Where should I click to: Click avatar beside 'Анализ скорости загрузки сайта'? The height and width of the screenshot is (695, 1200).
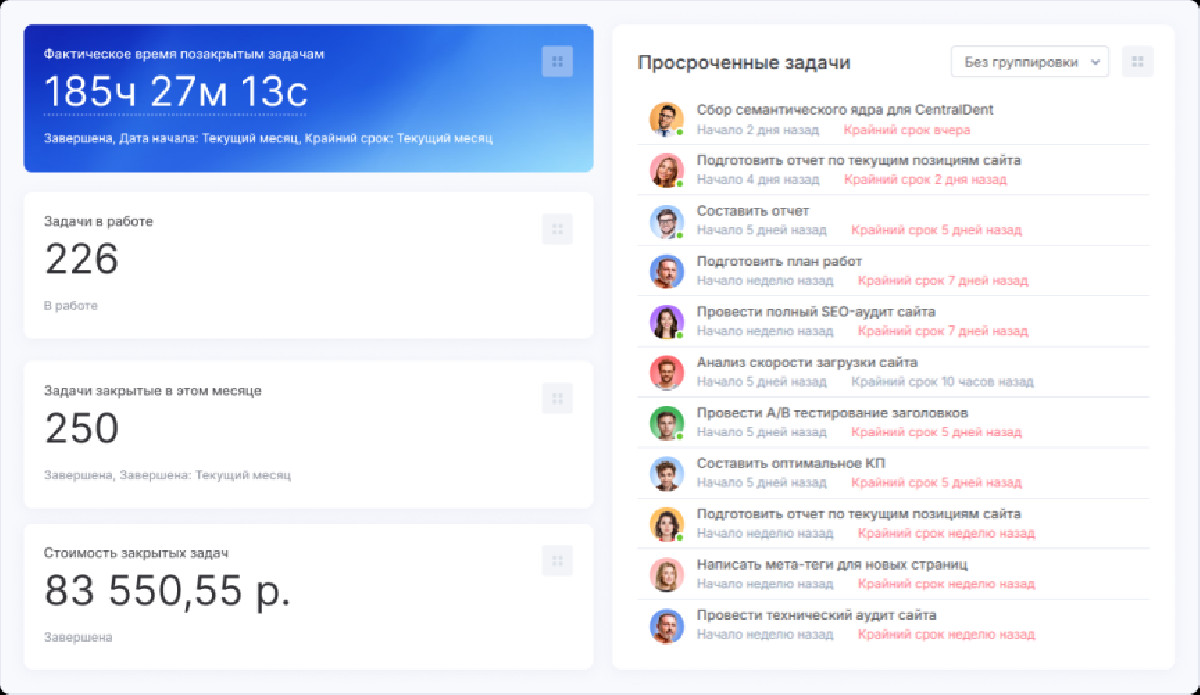click(x=665, y=372)
